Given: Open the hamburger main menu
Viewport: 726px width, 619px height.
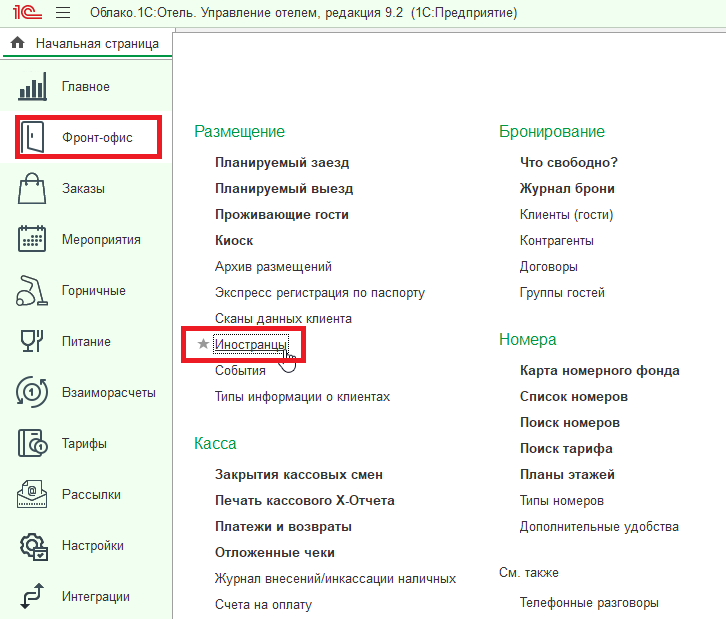Looking at the screenshot, I should [x=63, y=13].
